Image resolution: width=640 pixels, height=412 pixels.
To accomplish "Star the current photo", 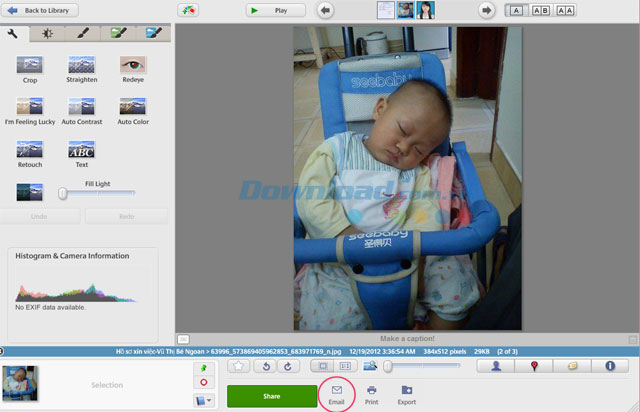I will (238, 366).
